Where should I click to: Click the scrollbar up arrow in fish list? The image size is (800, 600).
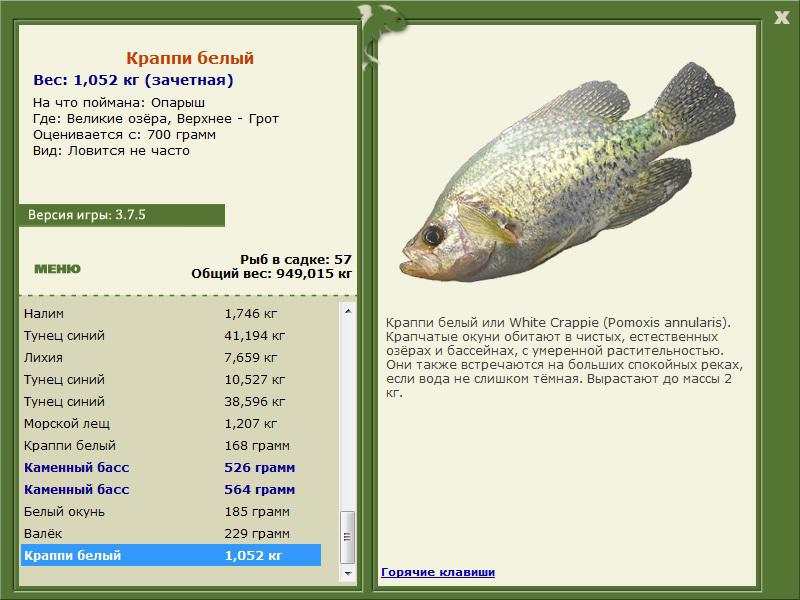point(348,312)
